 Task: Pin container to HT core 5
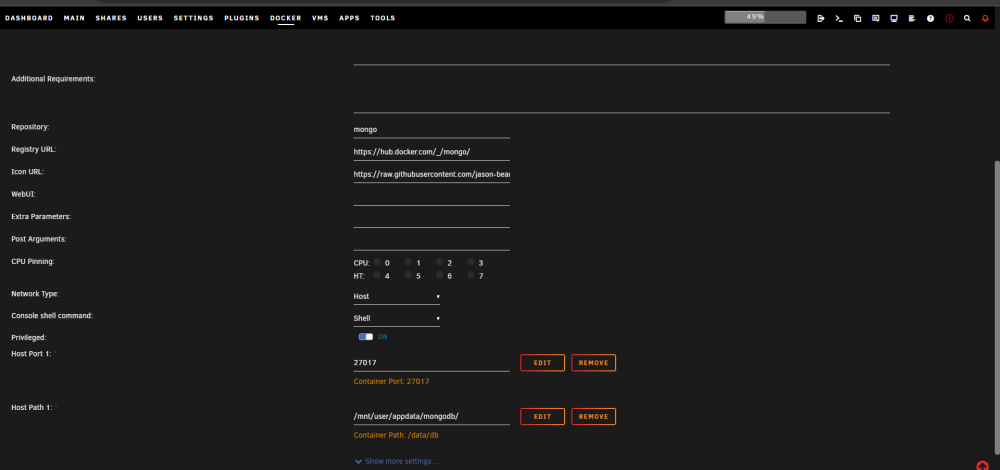click(409, 275)
